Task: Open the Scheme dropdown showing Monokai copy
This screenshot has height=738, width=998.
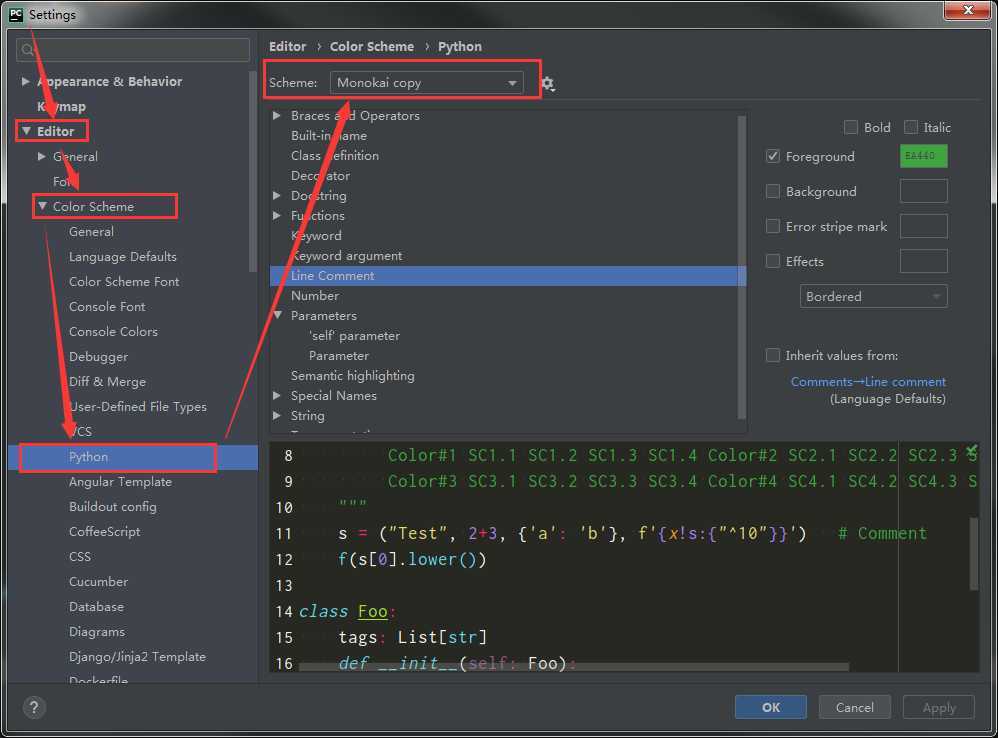Action: (427, 83)
